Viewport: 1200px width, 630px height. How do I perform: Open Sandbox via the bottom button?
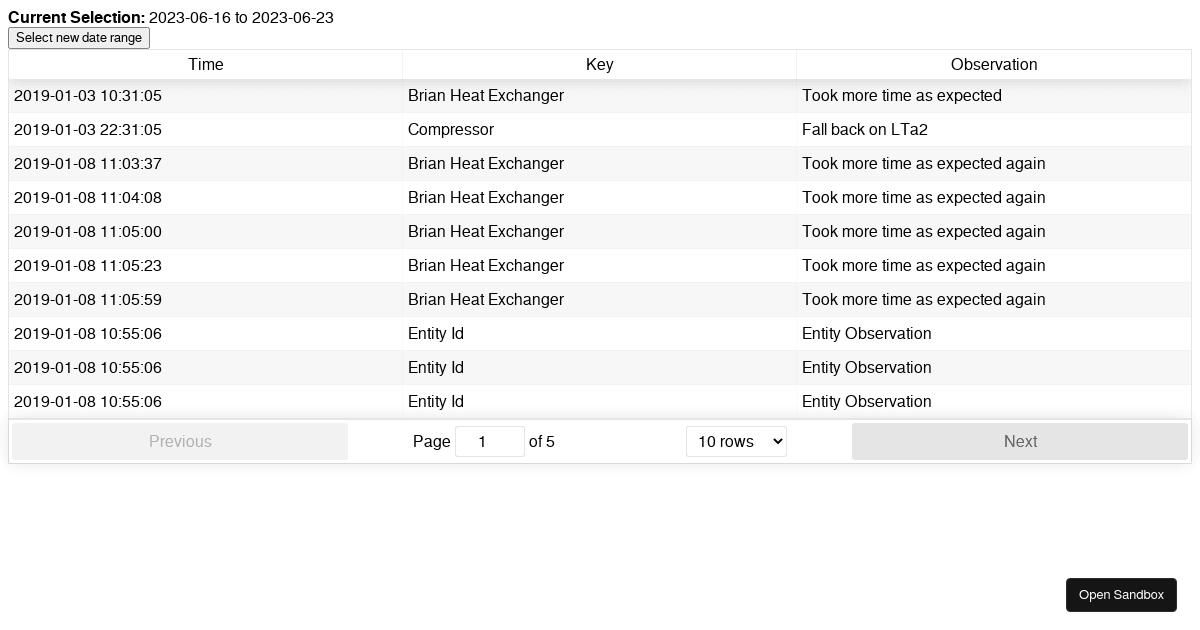tap(1121, 595)
